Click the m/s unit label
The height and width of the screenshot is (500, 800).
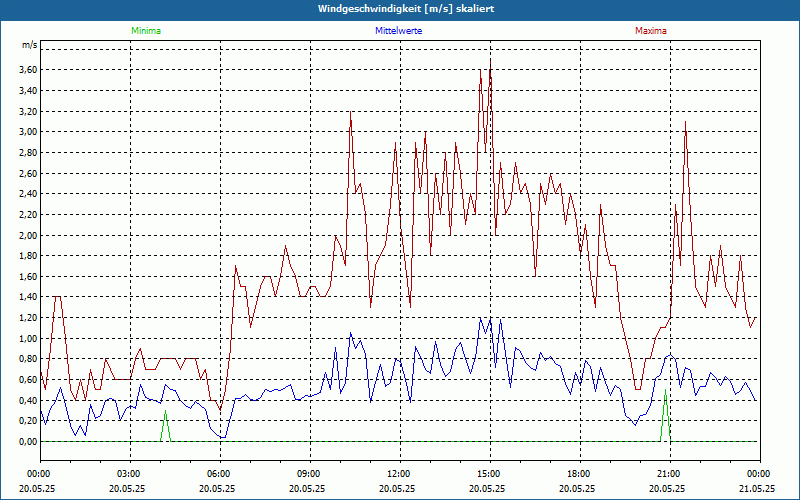click(30, 45)
